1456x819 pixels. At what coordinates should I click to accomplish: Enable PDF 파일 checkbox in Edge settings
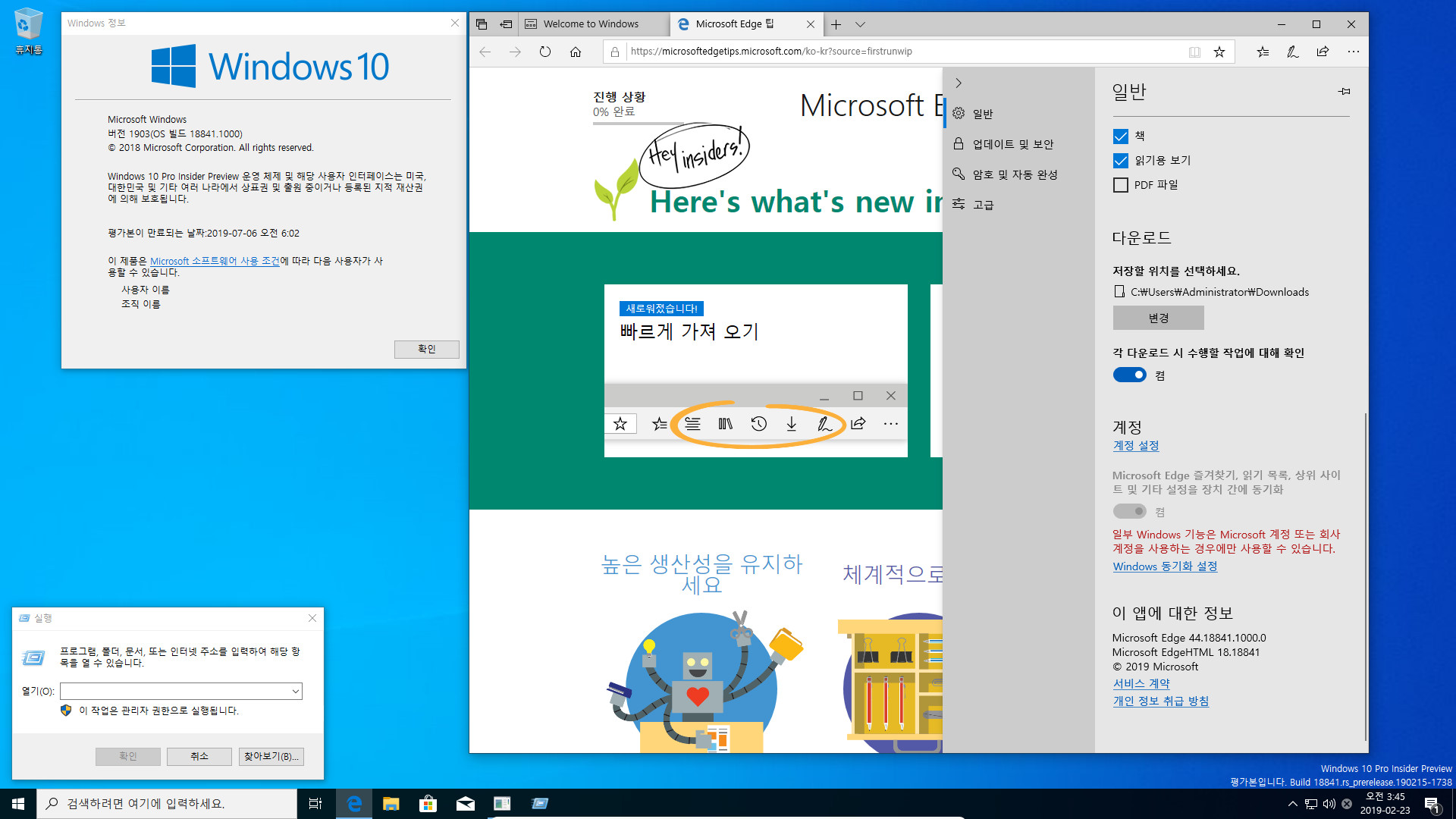(x=1120, y=184)
